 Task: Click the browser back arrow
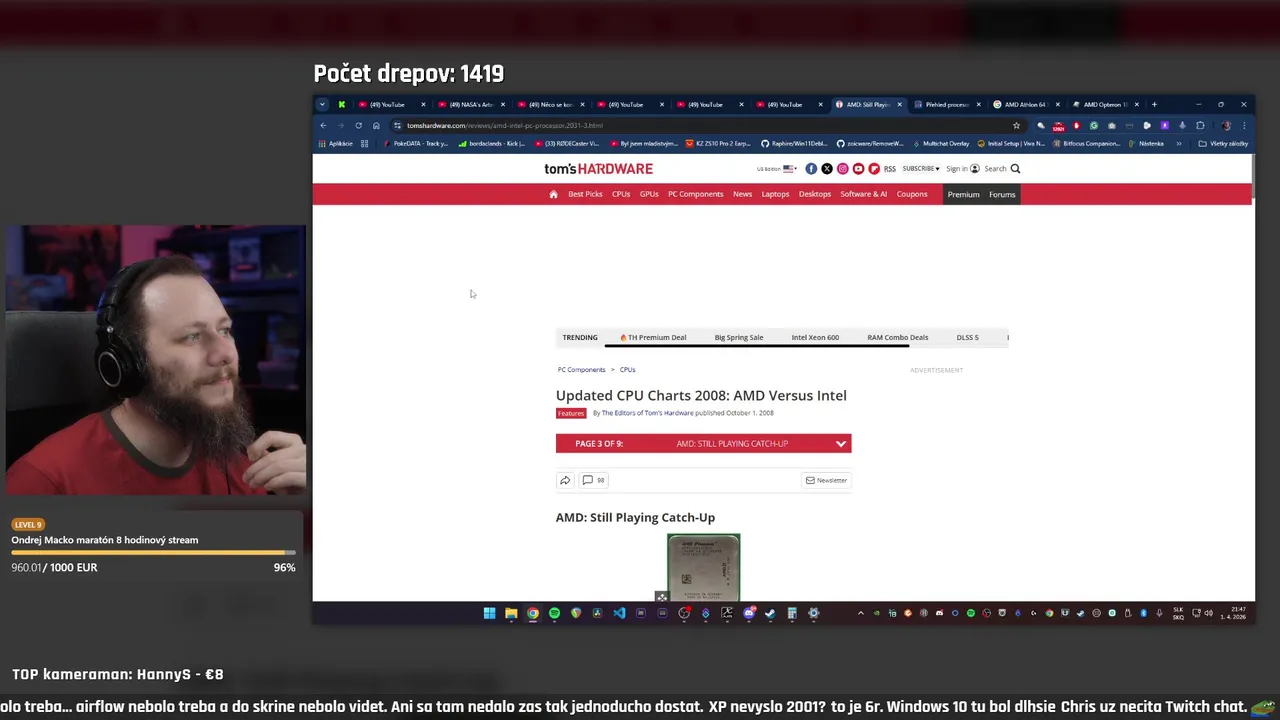pos(323,126)
